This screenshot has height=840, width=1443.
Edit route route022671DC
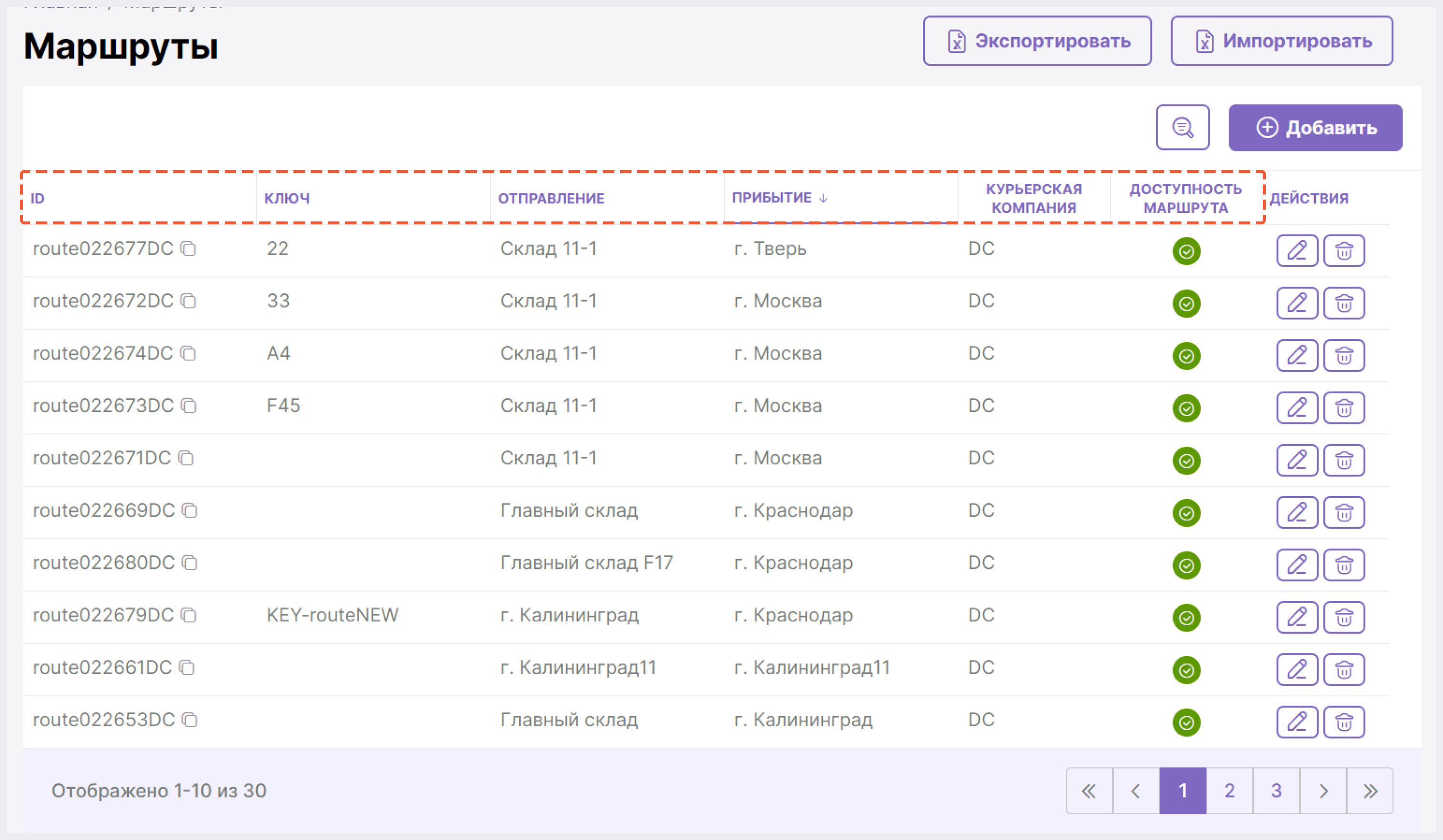point(1297,460)
